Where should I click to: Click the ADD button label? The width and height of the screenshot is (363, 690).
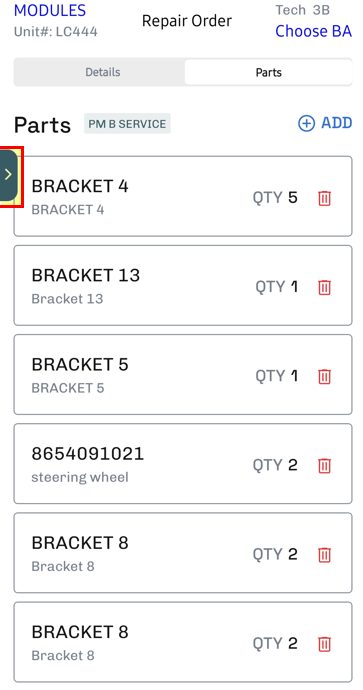(x=337, y=123)
